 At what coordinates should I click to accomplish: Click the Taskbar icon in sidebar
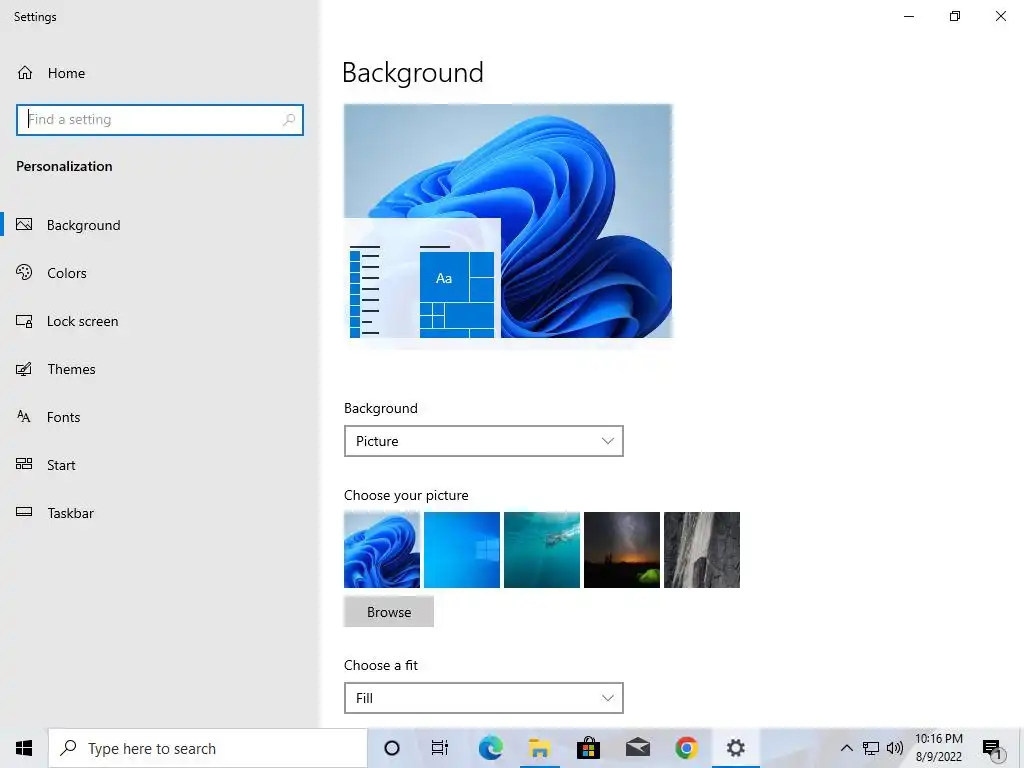point(24,512)
